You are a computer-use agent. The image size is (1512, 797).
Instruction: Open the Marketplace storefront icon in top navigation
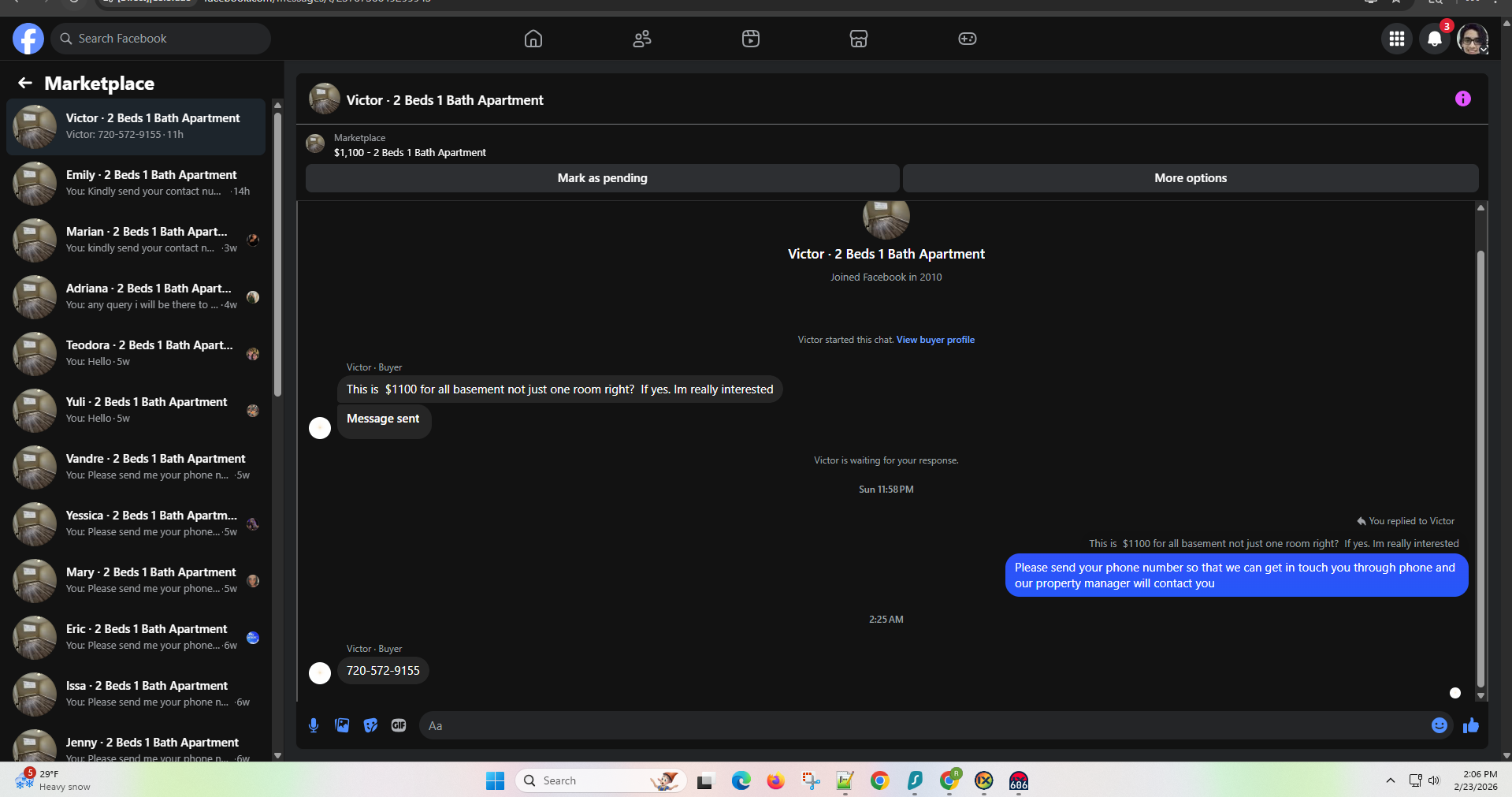[859, 39]
